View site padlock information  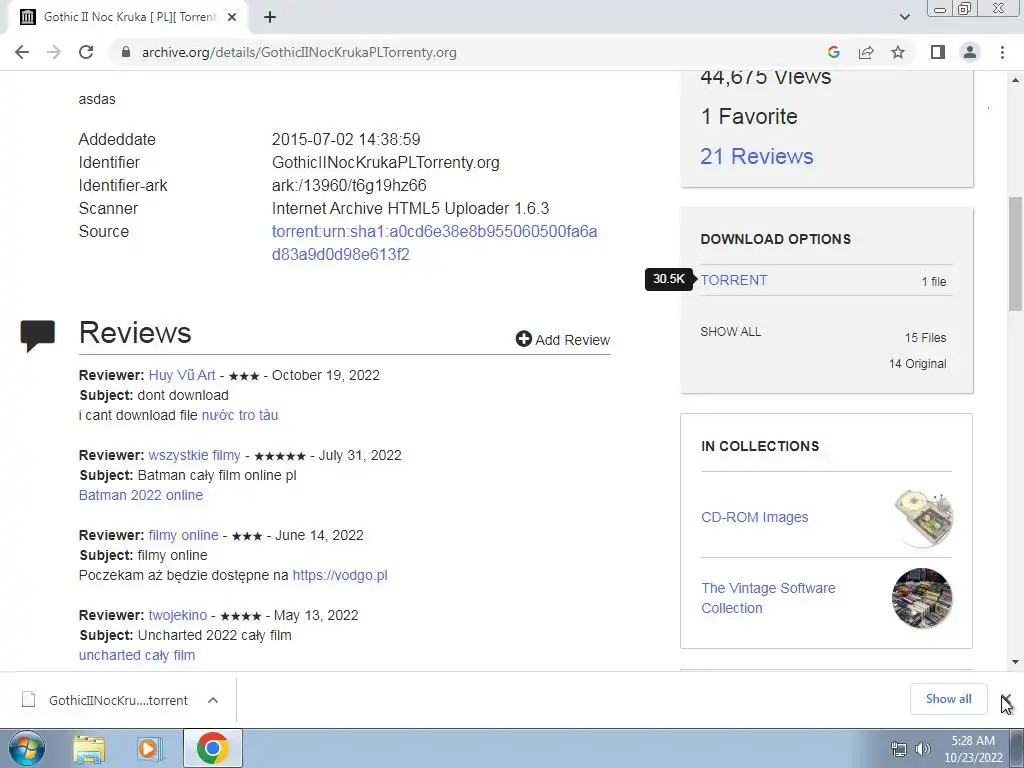[125, 52]
